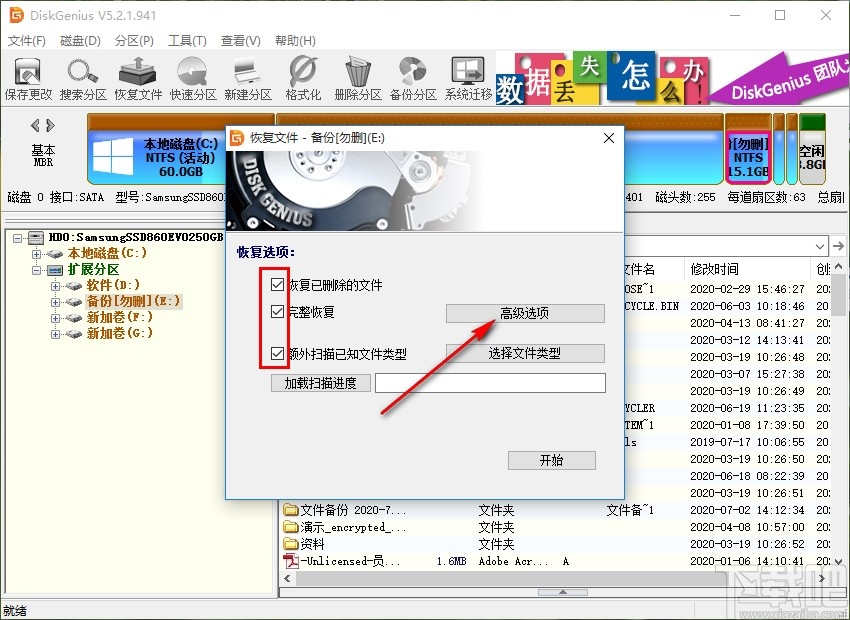Toggle 恢复已删除的文件 checkbox

tap(278, 285)
